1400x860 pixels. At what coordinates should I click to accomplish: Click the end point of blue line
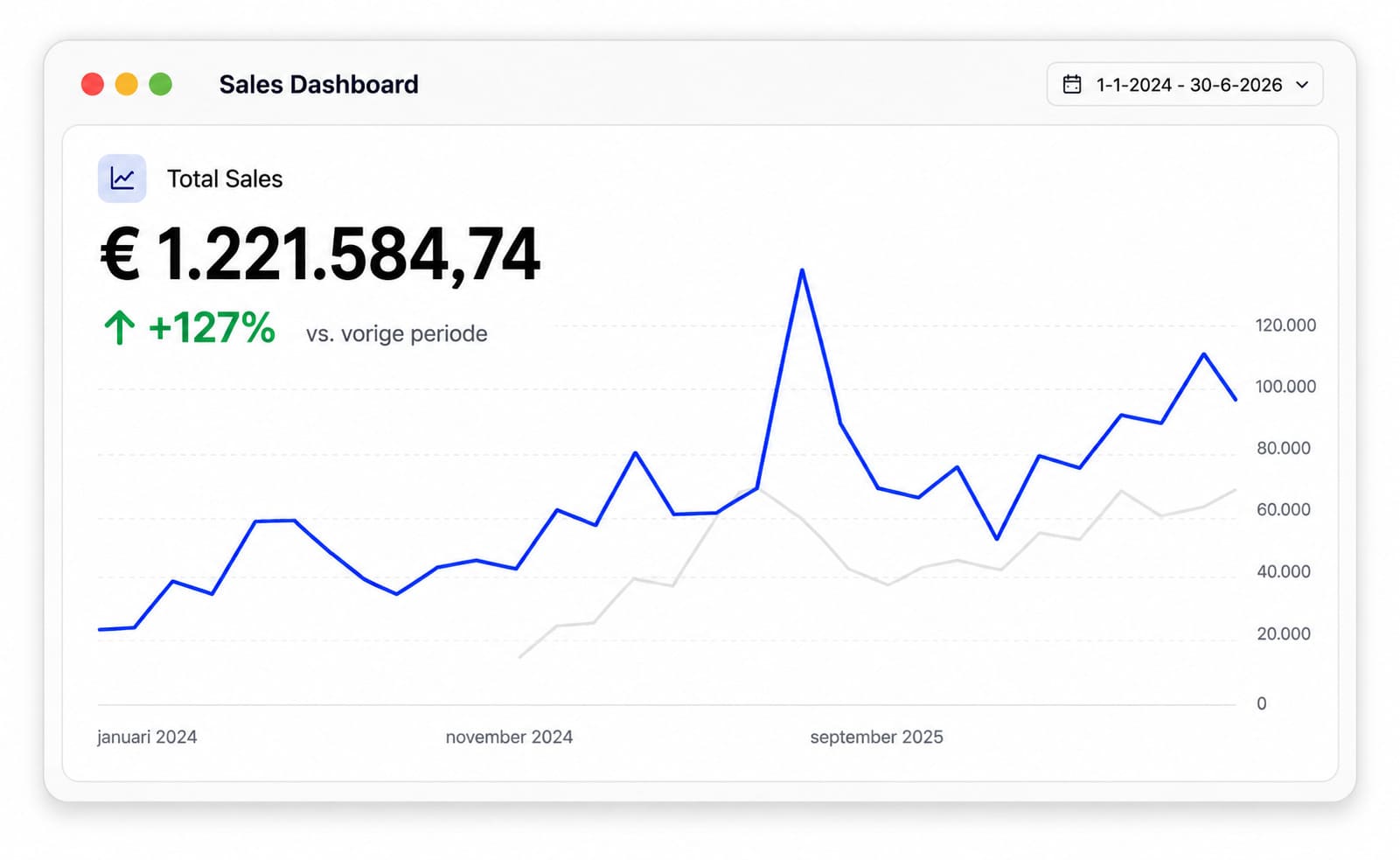(1235, 400)
